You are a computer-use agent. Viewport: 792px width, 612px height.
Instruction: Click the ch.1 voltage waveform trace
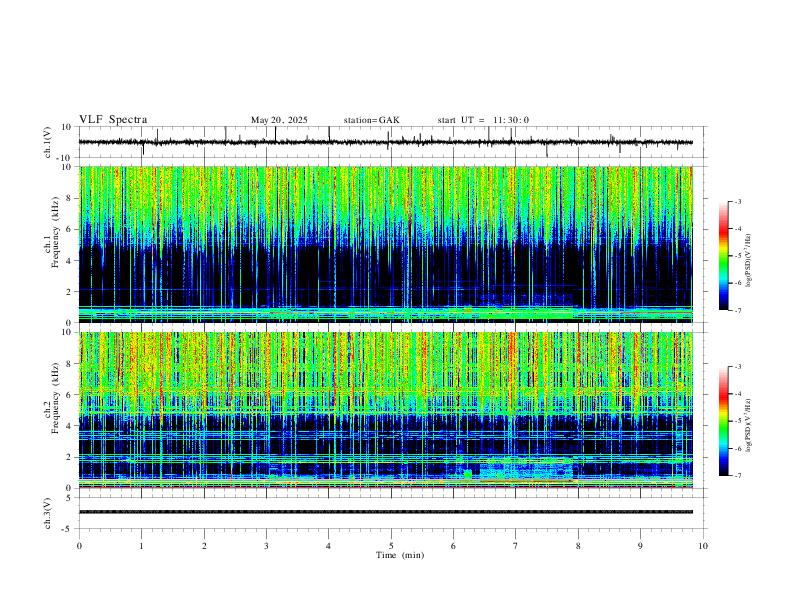[385, 142]
